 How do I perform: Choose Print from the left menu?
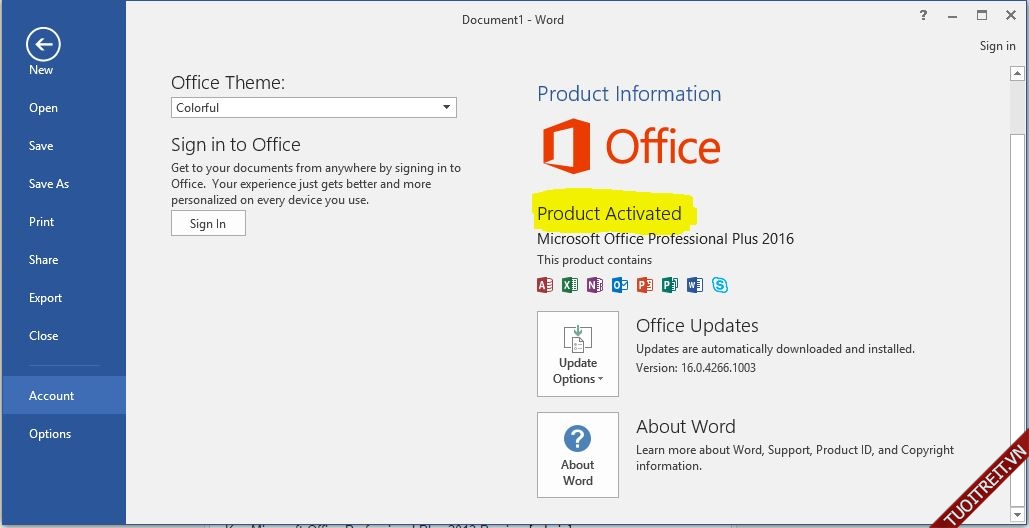click(42, 222)
